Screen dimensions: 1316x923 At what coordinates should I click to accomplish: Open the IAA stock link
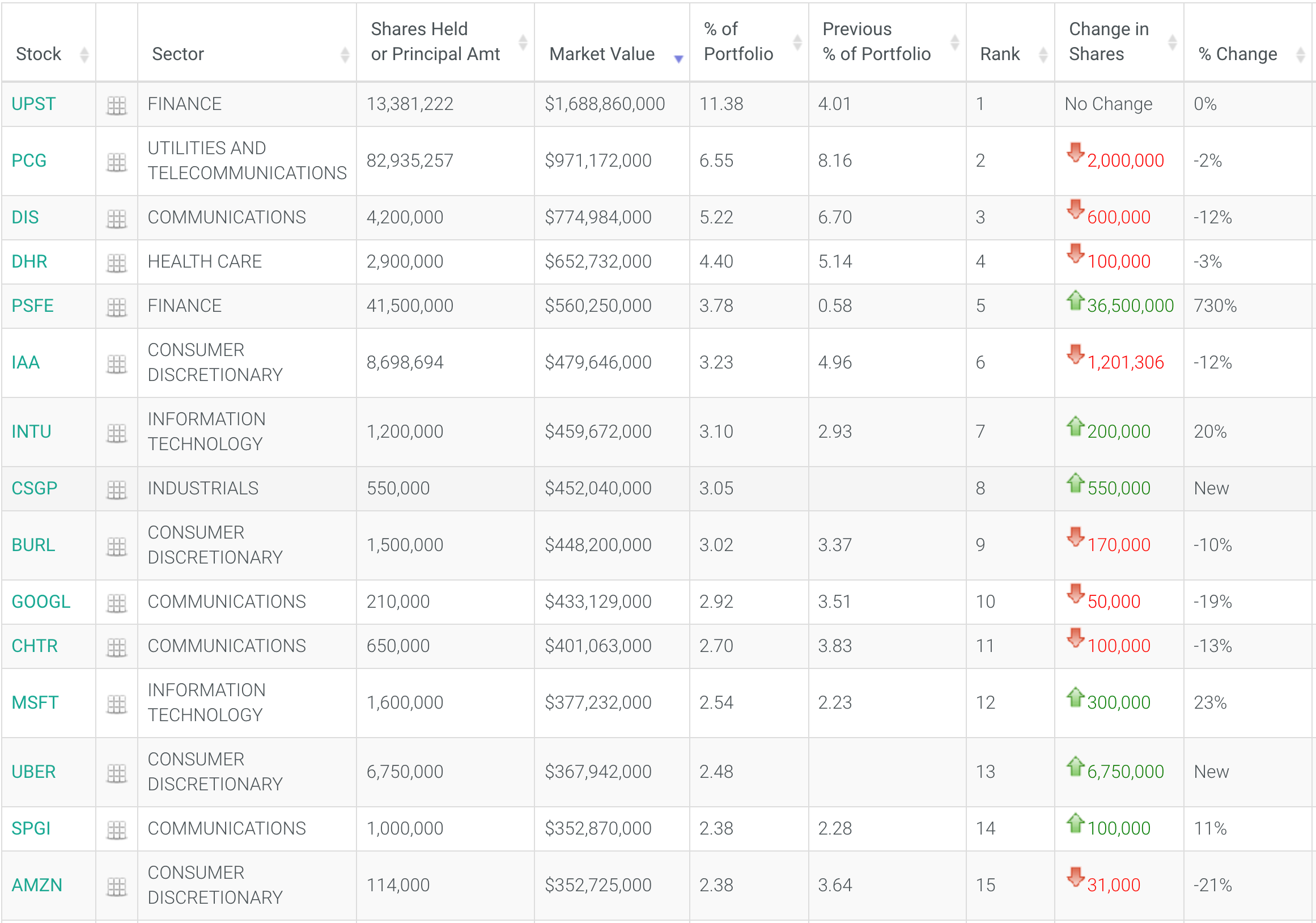26,362
